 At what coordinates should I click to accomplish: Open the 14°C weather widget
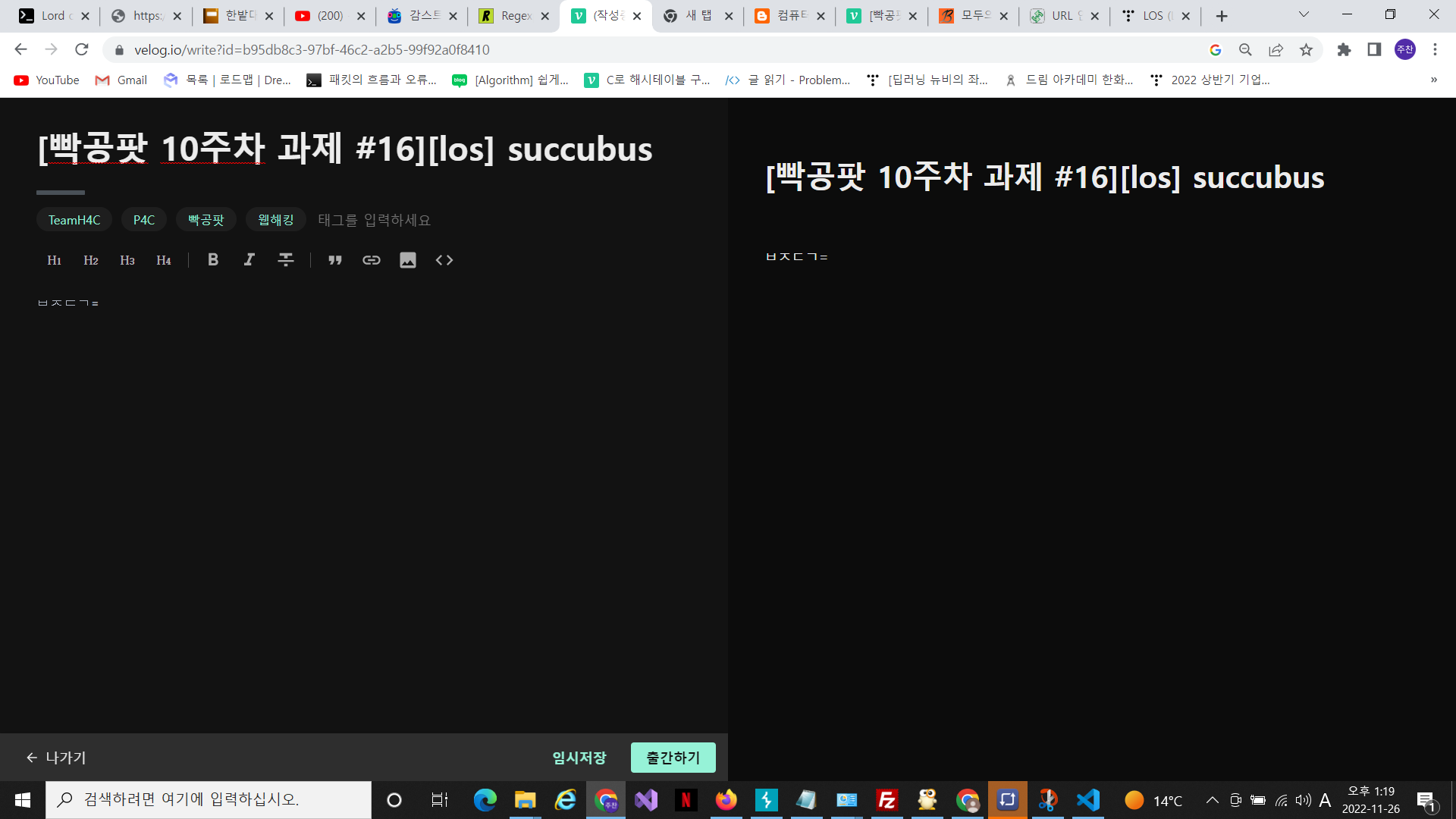pyautogui.click(x=1153, y=800)
